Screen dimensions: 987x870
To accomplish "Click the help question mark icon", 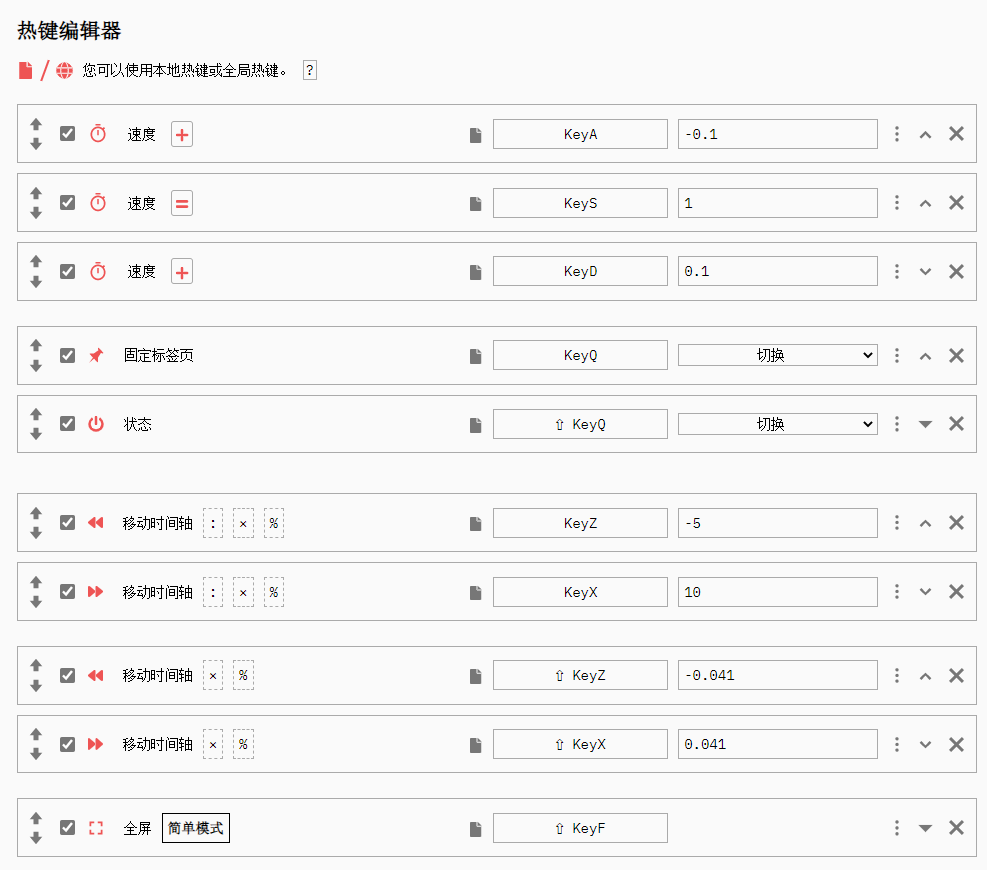I will click(310, 70).
